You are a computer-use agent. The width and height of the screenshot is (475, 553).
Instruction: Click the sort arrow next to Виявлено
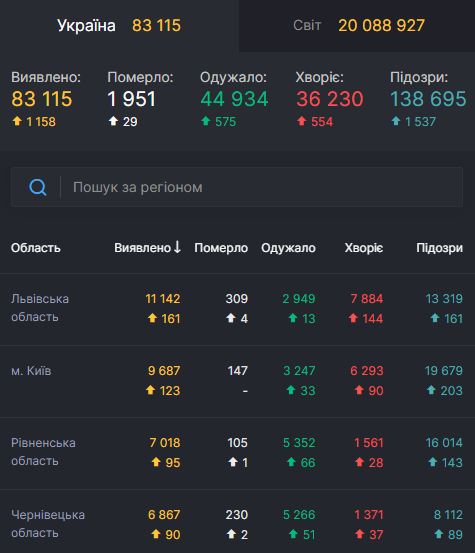(177, 247)
